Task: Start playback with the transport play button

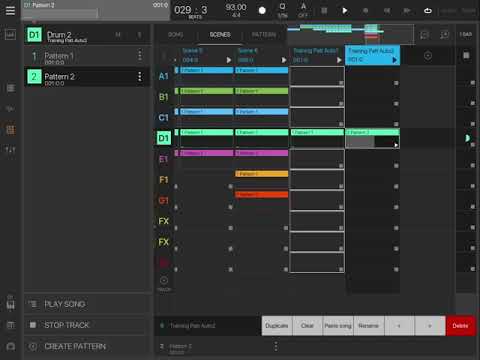Action: [x=345, y=11]
